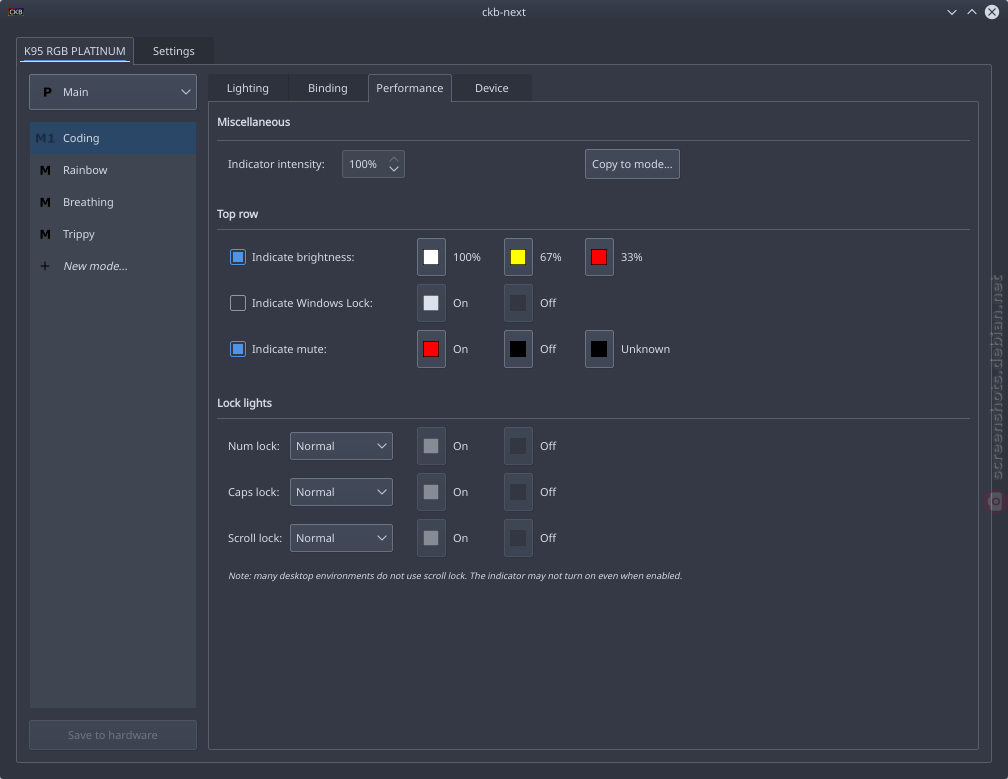Select the Performance tab
This screenshot has height=779, width=1008.
click(x=410, y=88)
